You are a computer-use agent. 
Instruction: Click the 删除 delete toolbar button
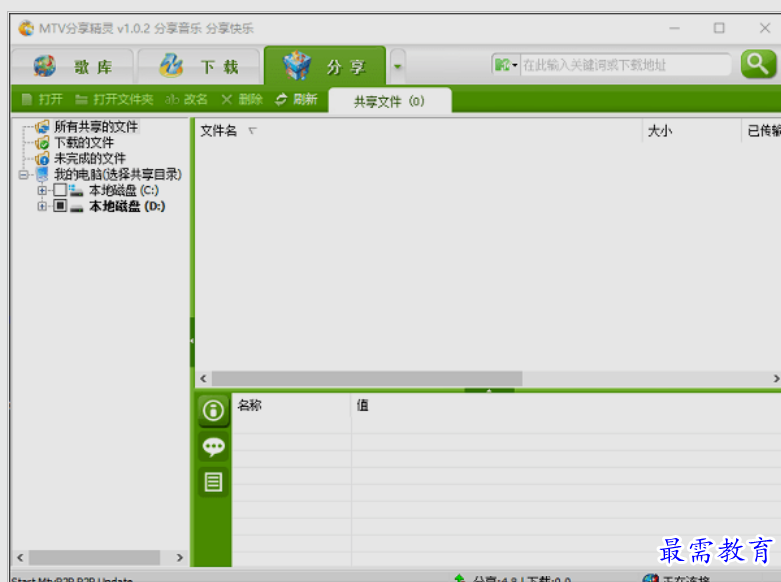[x=242, y=99]
